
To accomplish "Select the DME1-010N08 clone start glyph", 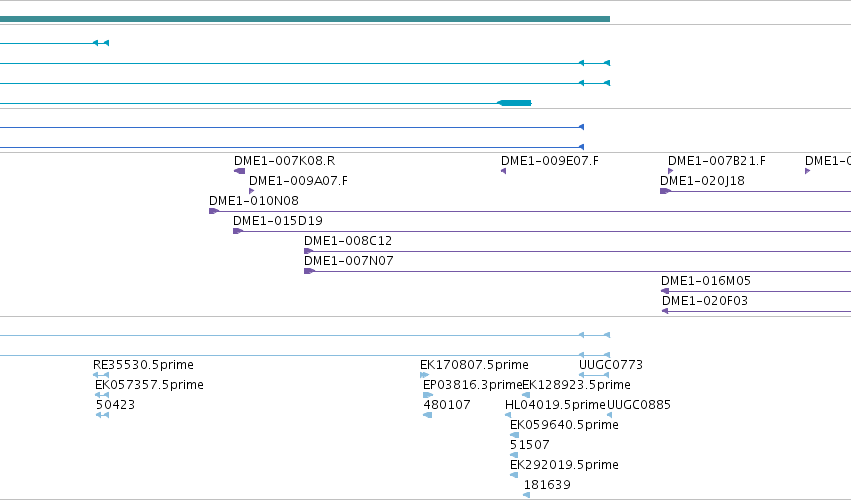I will [x=214, y=211].
